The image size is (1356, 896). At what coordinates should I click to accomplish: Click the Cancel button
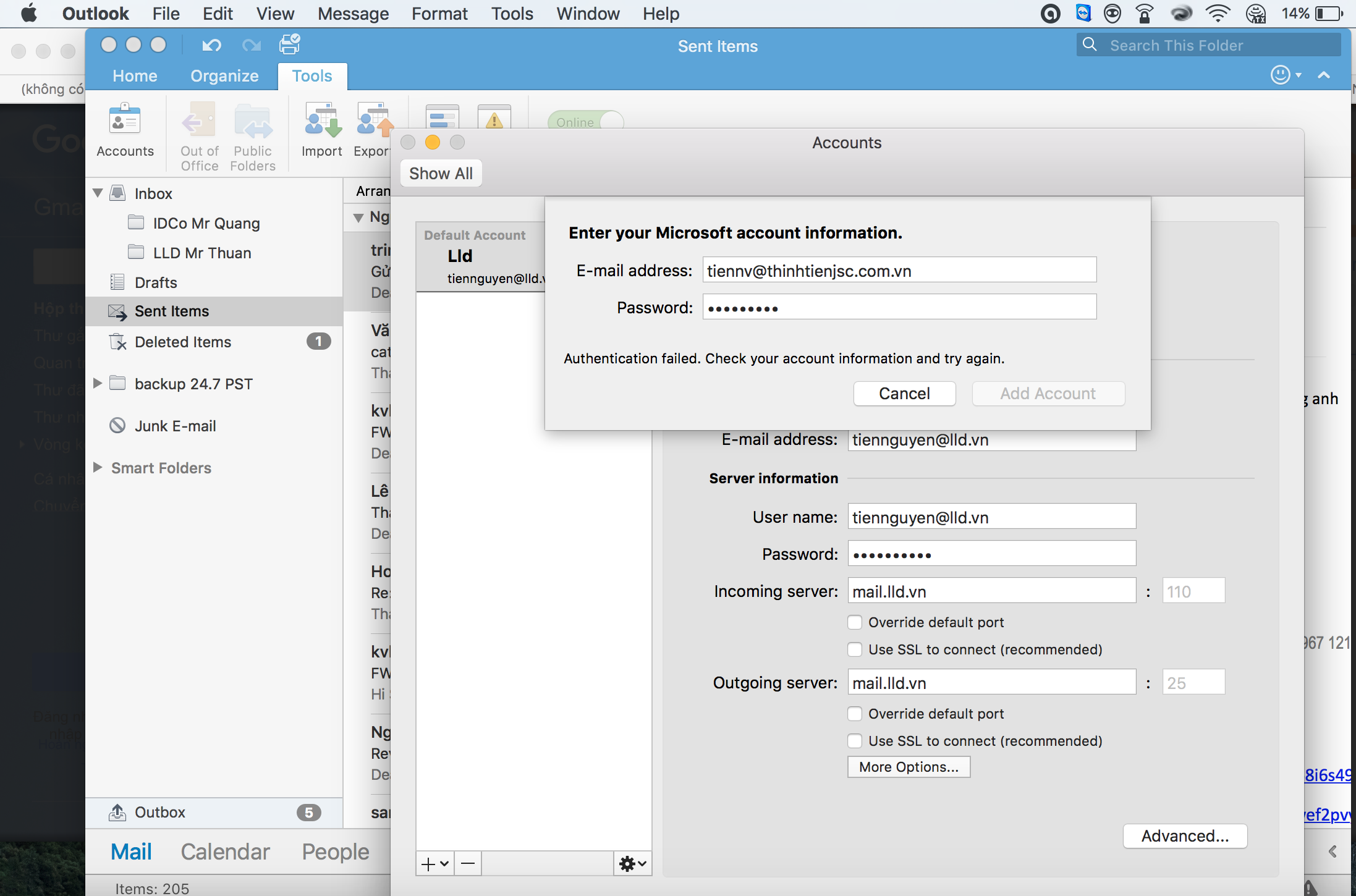point(904,394)
